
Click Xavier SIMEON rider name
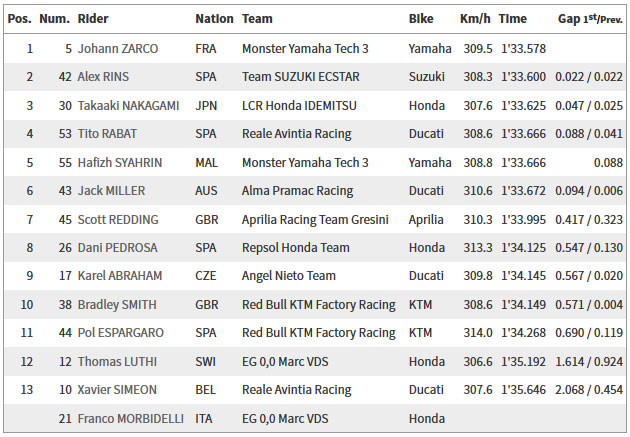pyautogui.click(x=117, y=390)
